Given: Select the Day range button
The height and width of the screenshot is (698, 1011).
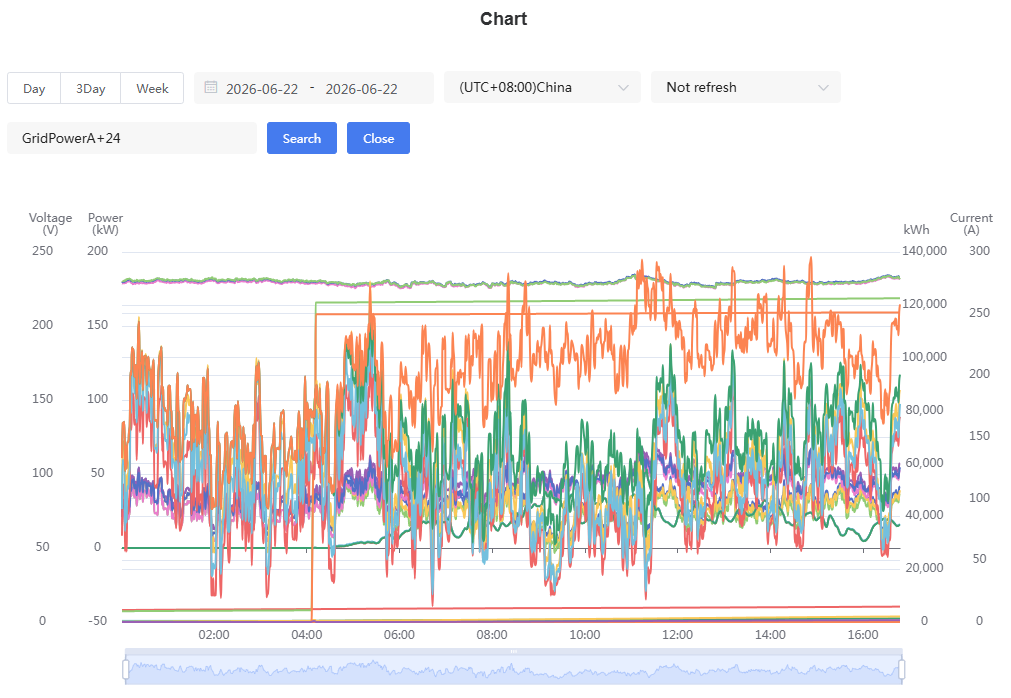Looking at the screenshot, I should tap(34, 88).
